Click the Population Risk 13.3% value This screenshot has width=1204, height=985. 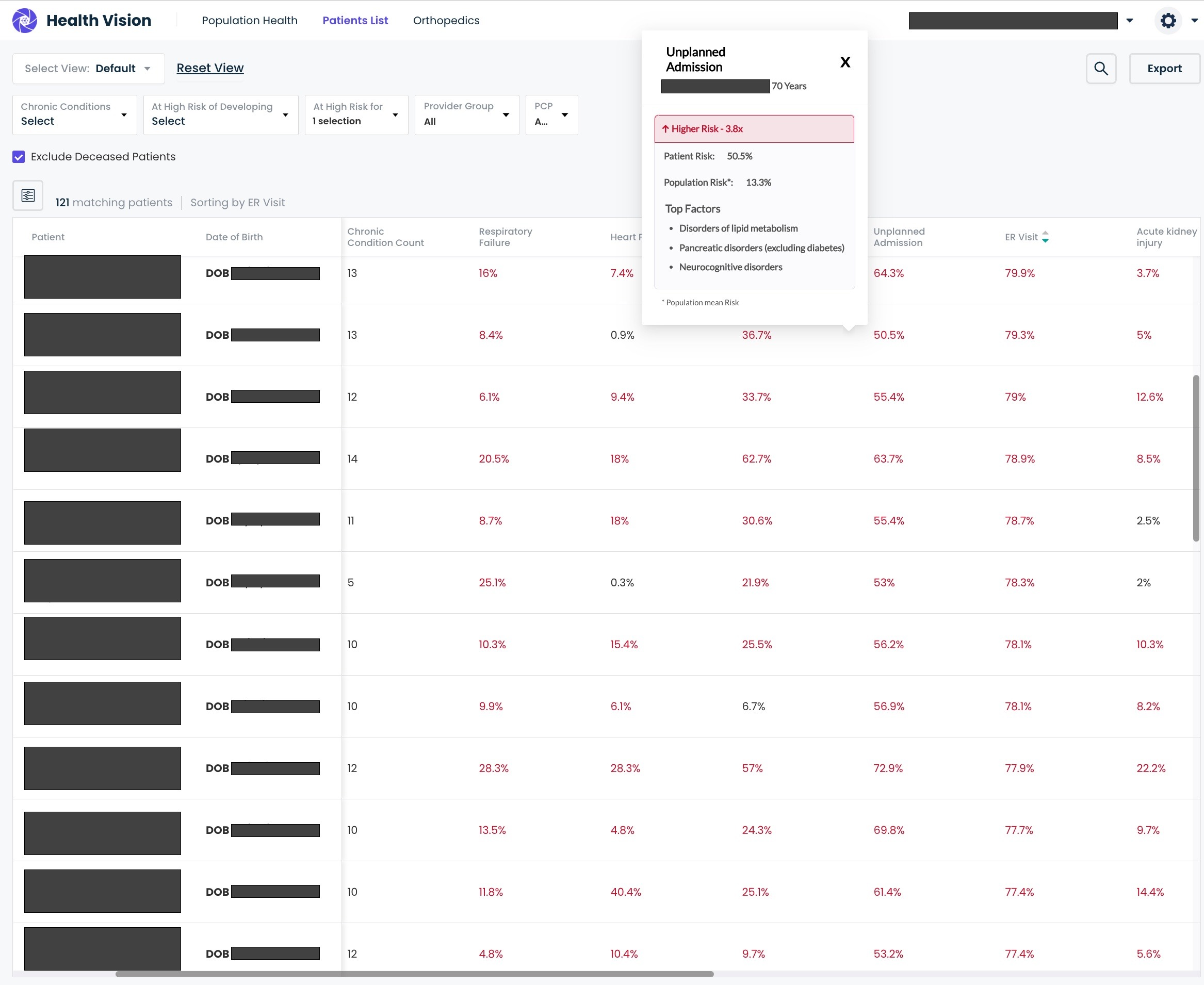click(x=758, y=183)
